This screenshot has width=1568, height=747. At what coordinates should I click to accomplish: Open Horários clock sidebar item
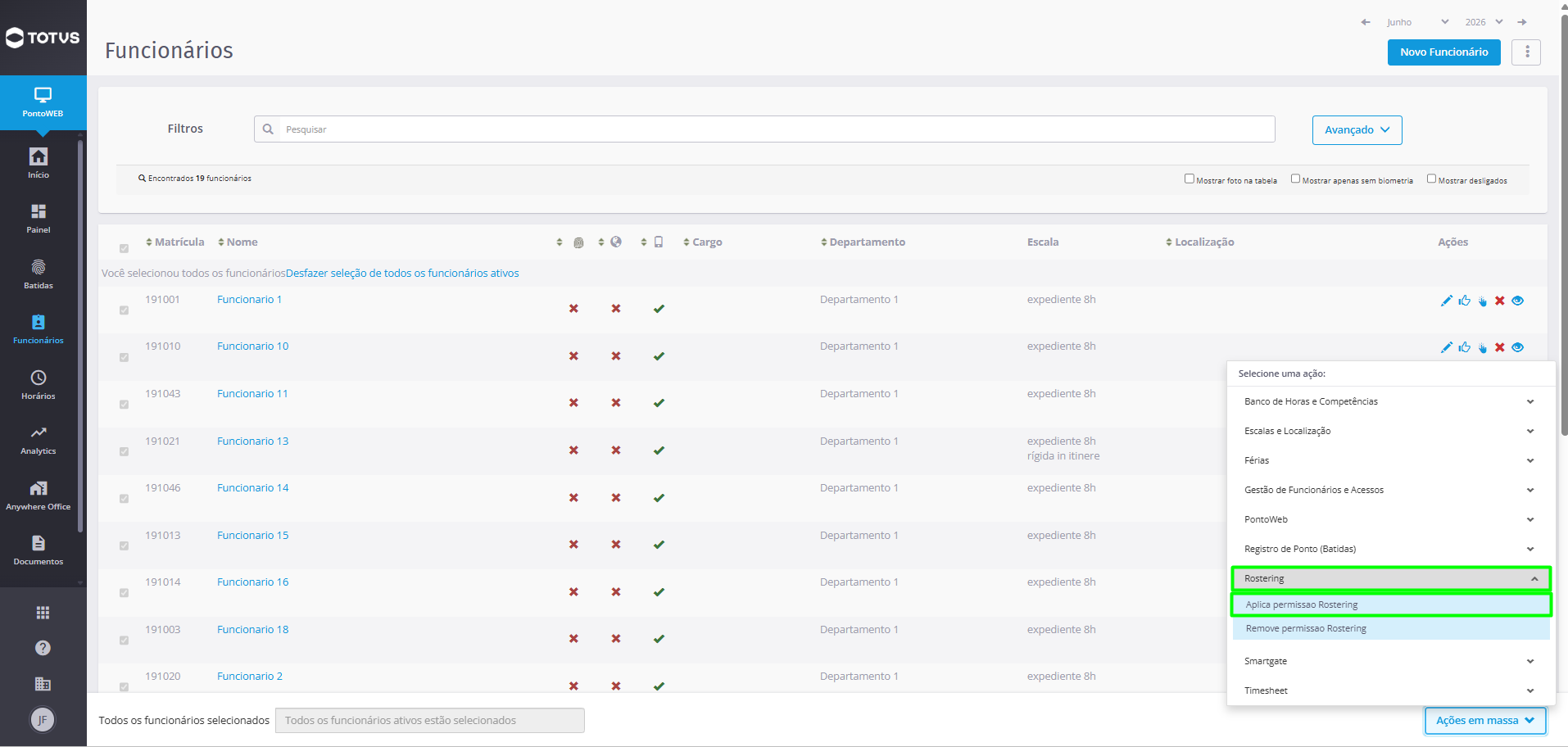[39, 385]
